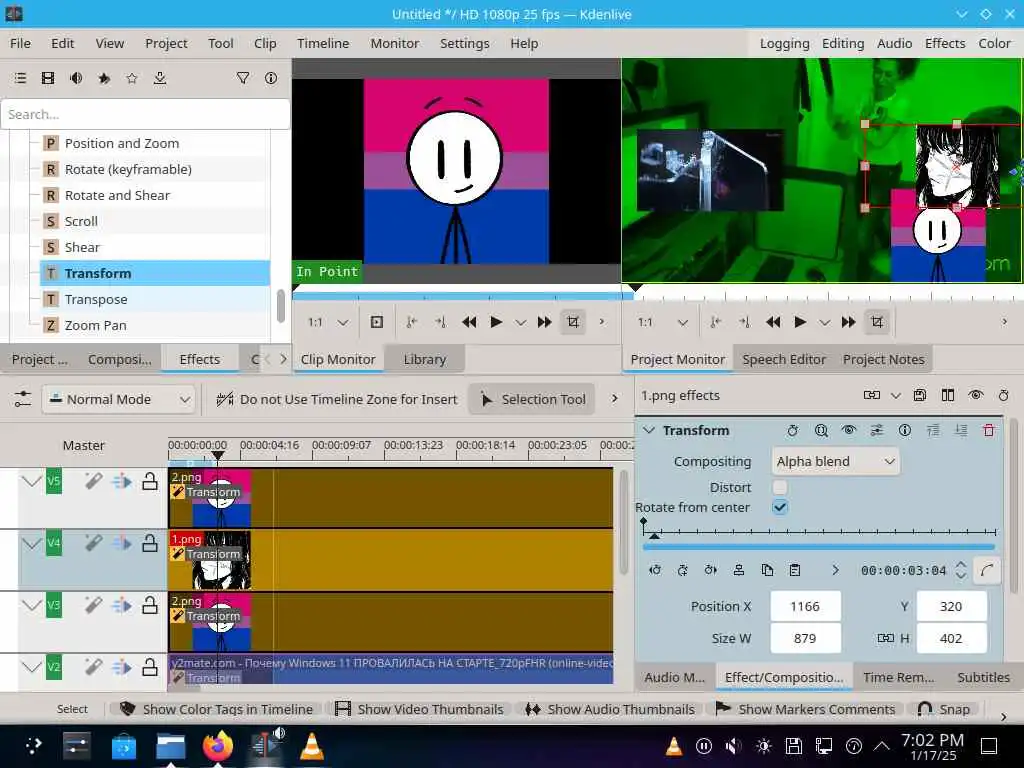Fast forward in Project Monitor
The height and width of the screenshot is (768, 1024).
[x=848, y=322]
